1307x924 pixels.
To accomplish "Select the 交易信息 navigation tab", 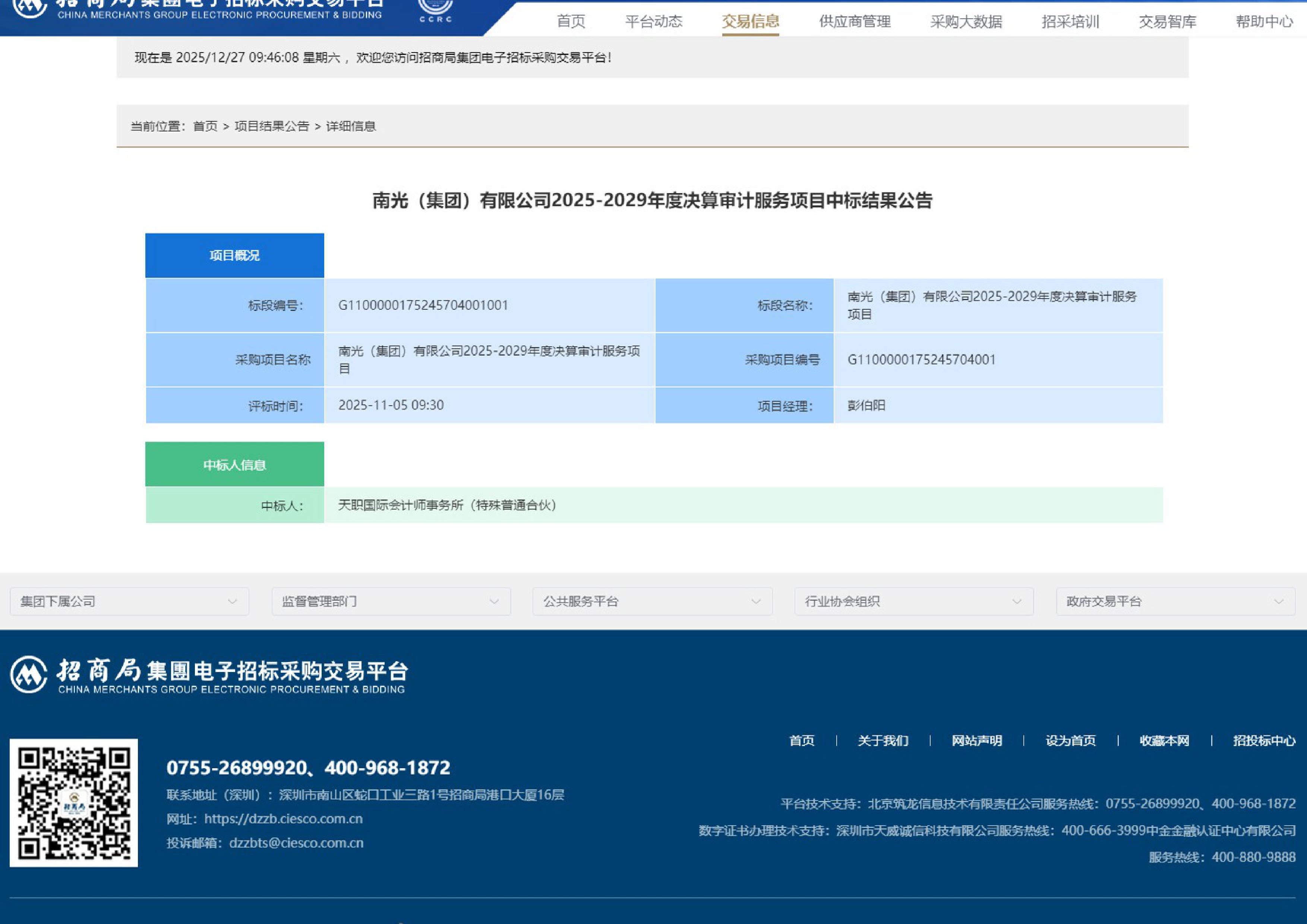I will pos(750,22).
